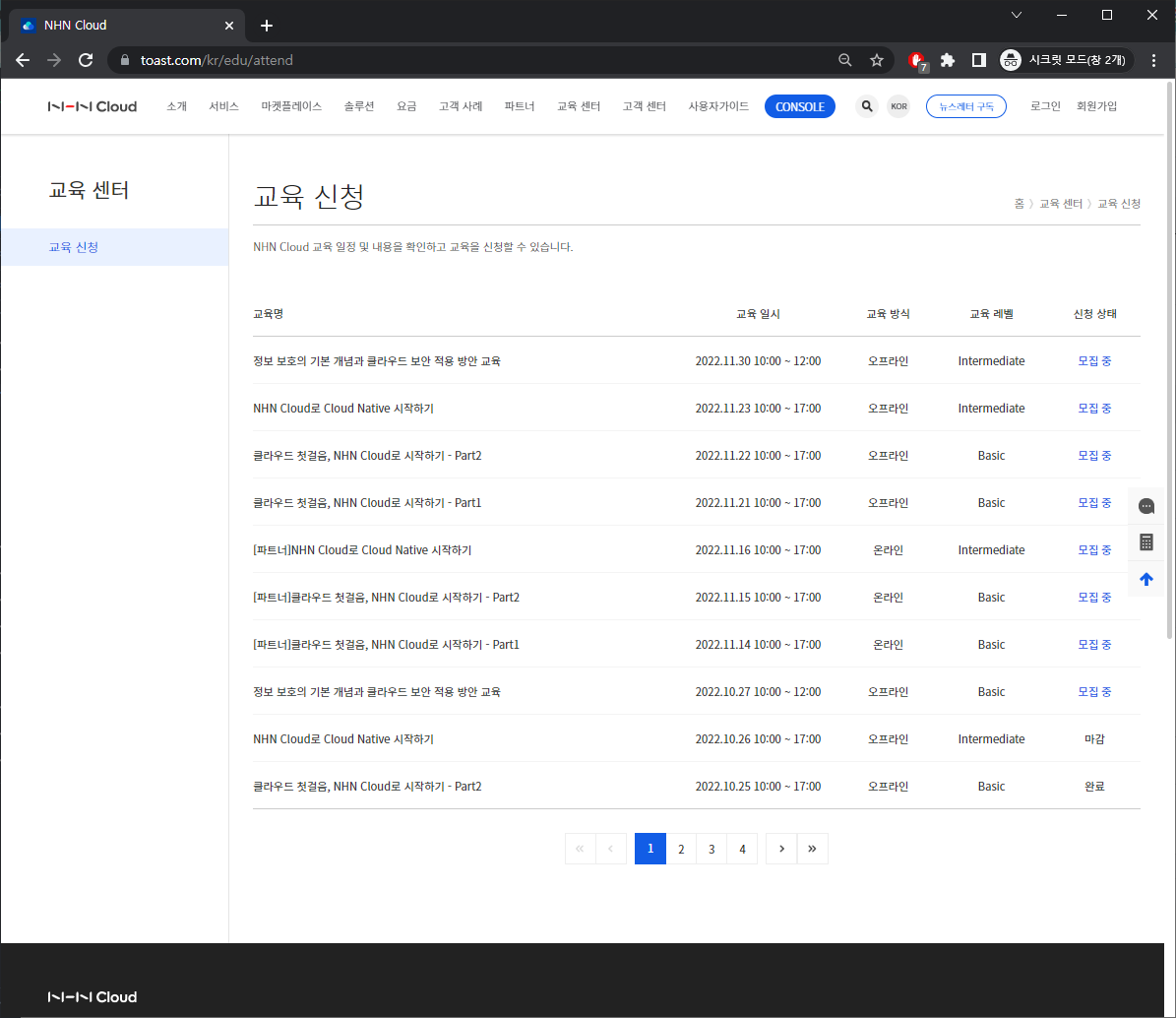1176x1018 pixels.
Task: Go to page 3
Action: 712,849
